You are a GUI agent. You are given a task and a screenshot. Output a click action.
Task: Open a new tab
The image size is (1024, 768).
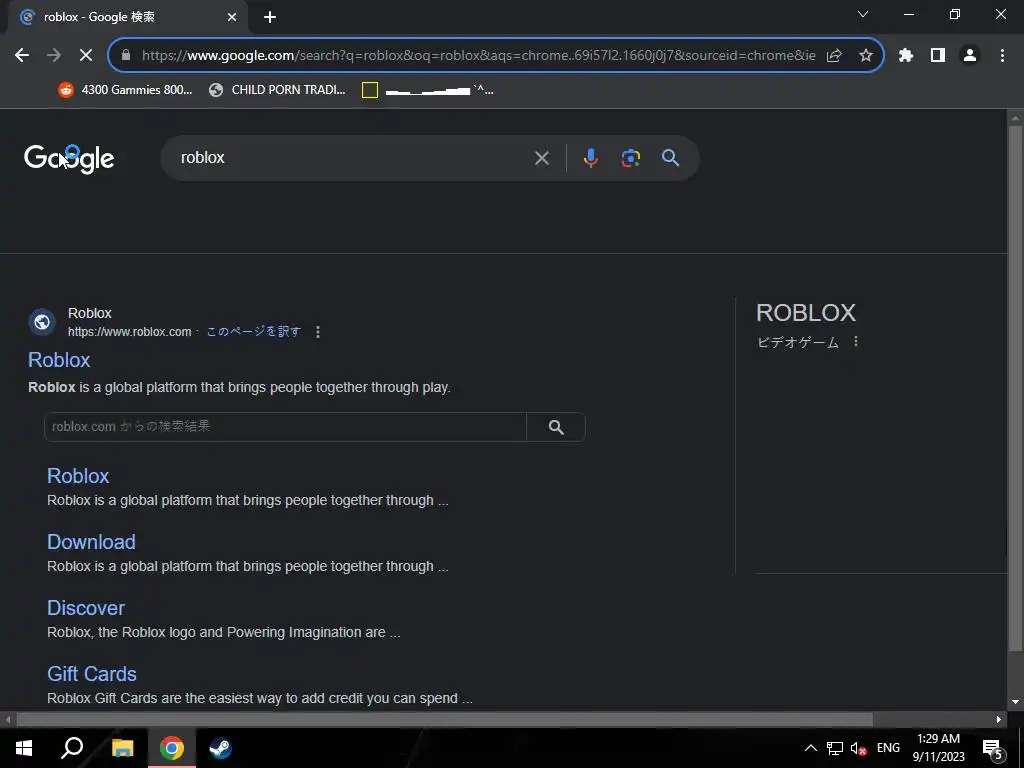(x=270, y=18)
